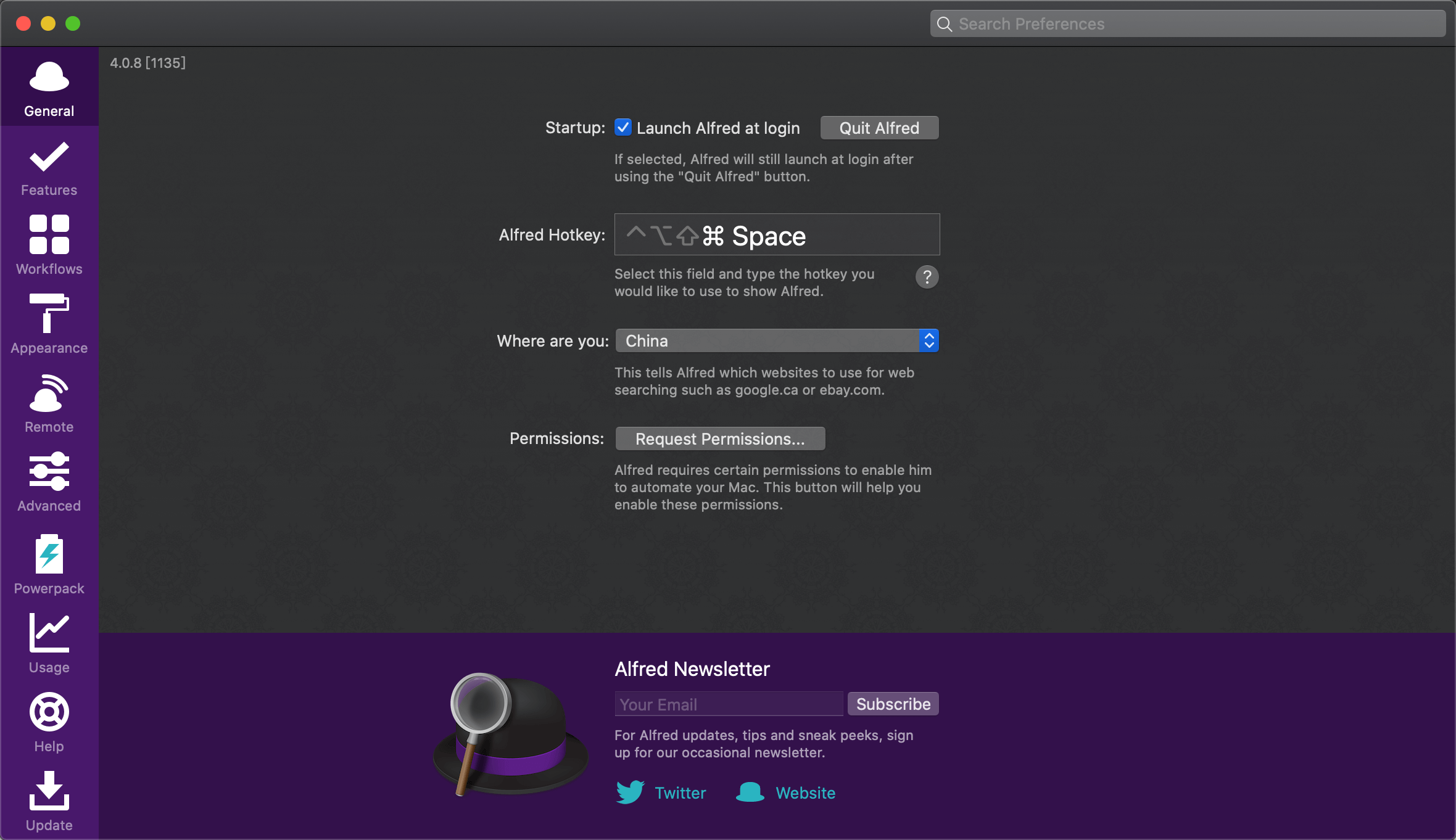Screen dimensions: 1456x840
Task: Click the Quit Alfred button
Action: tap(879, 128)
